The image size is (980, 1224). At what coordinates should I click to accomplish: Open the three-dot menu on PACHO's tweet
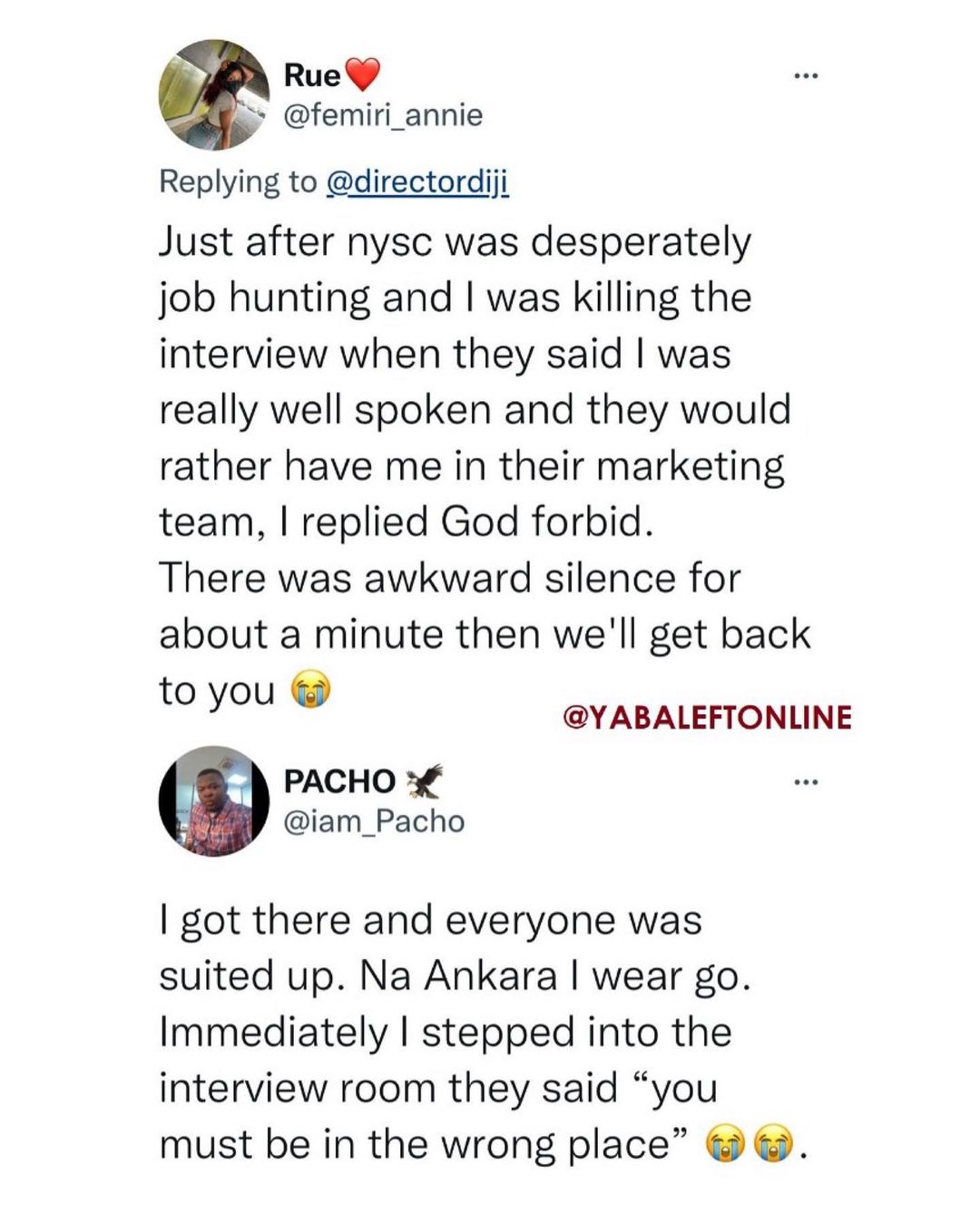(x=805, y=781)
